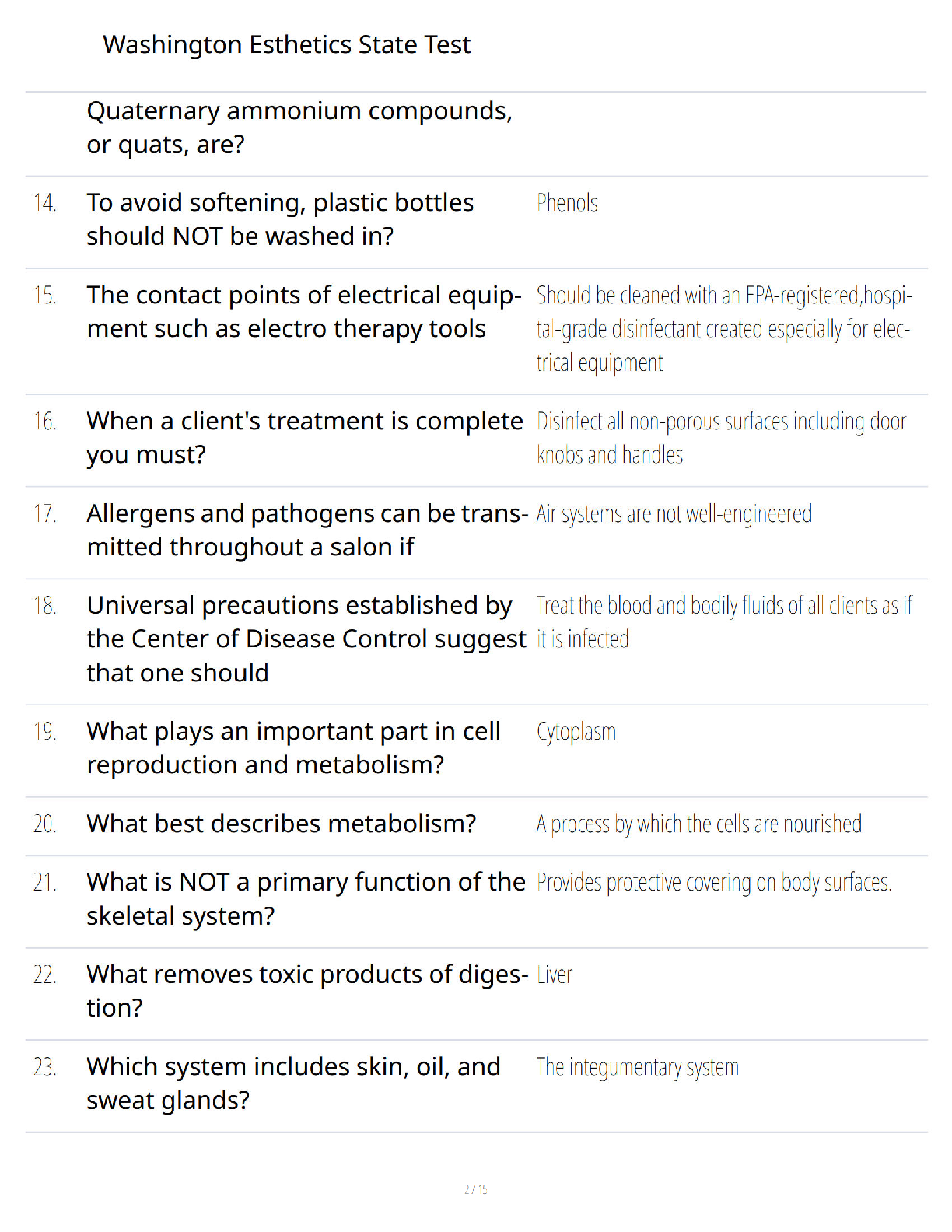This screenshot has height=1232, width=952.
Task: Click question 16 about completed client treatment
Action: click(x=305, y=438)
